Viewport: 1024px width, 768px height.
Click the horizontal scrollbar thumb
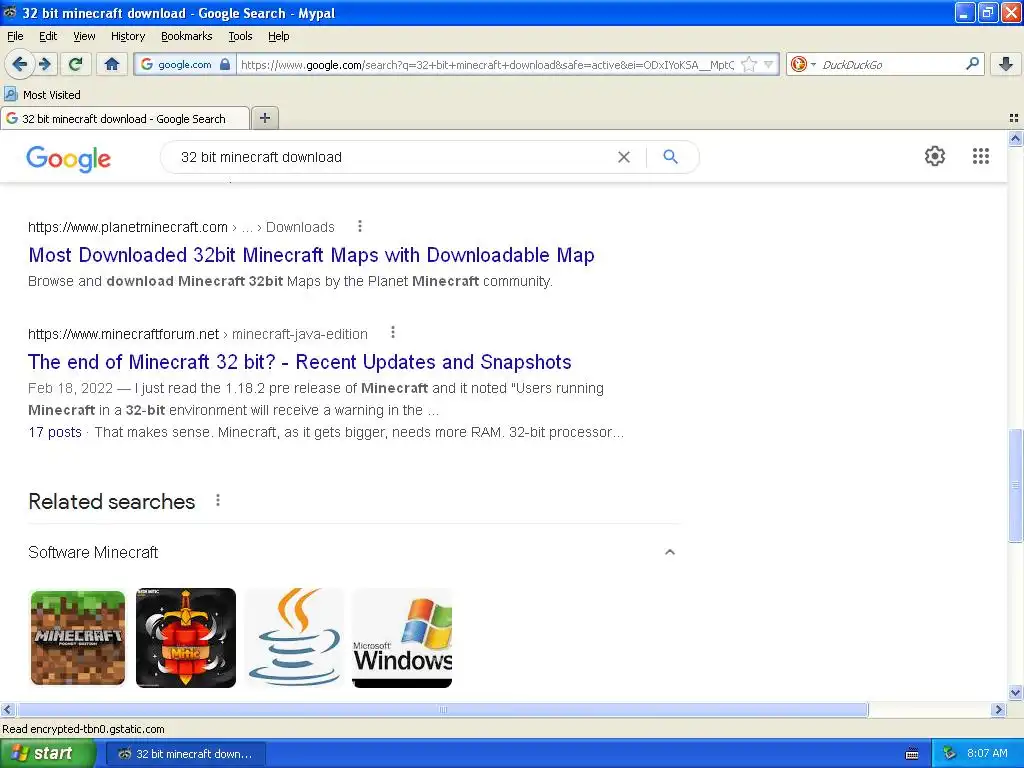click(x=442, y=709)
